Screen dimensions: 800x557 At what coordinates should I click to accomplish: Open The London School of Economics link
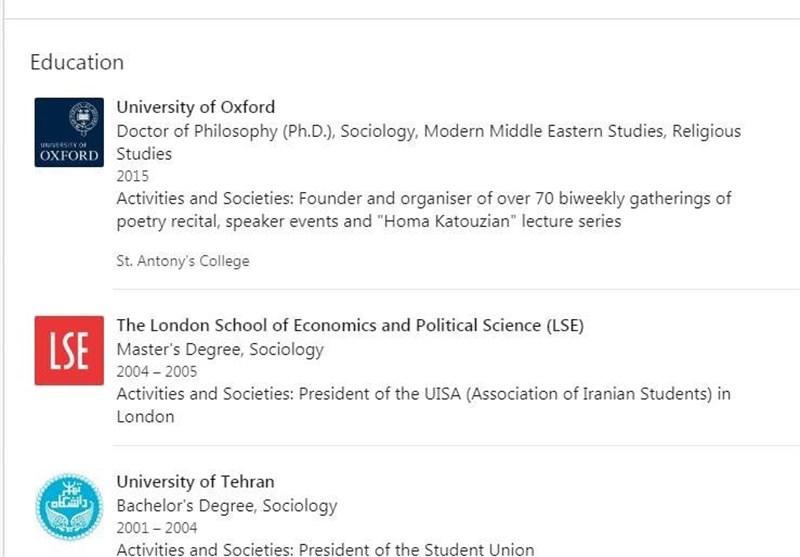350,326
